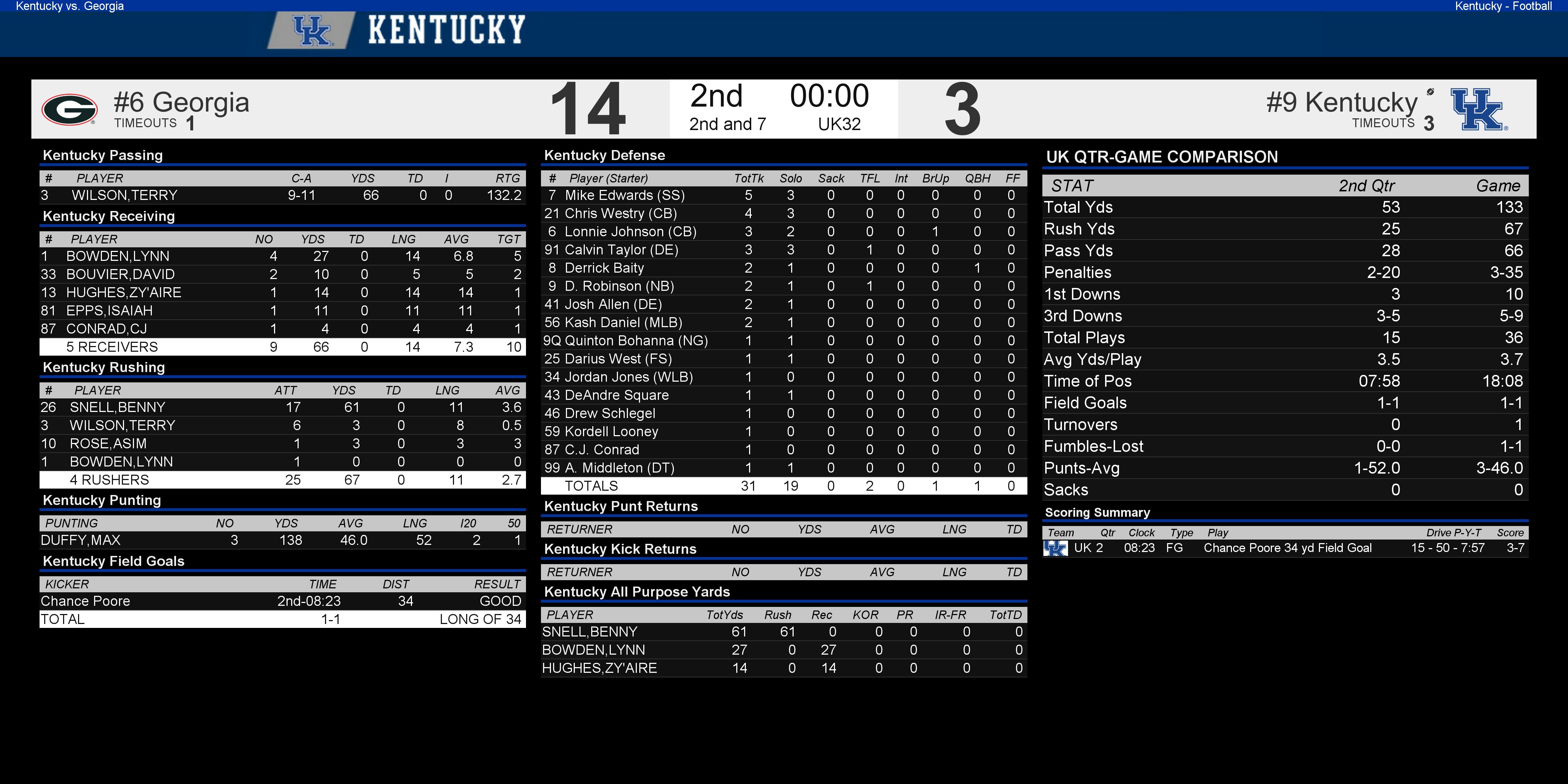
Task: Open the Kentucky Defense section header
Action: 604,155
